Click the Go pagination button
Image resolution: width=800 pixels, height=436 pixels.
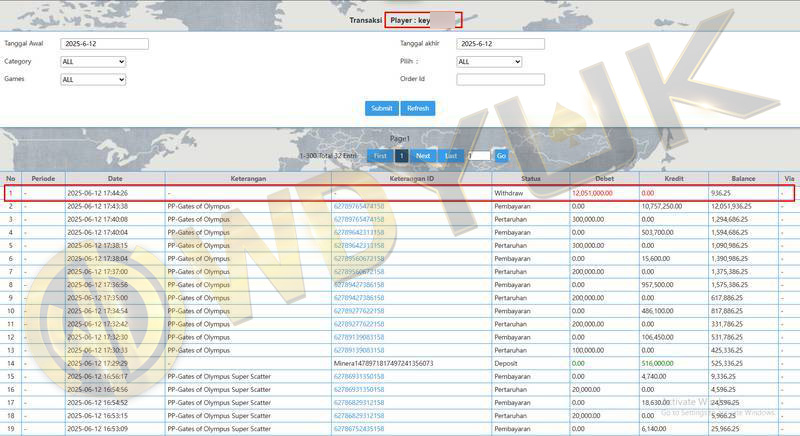point(501,156)
